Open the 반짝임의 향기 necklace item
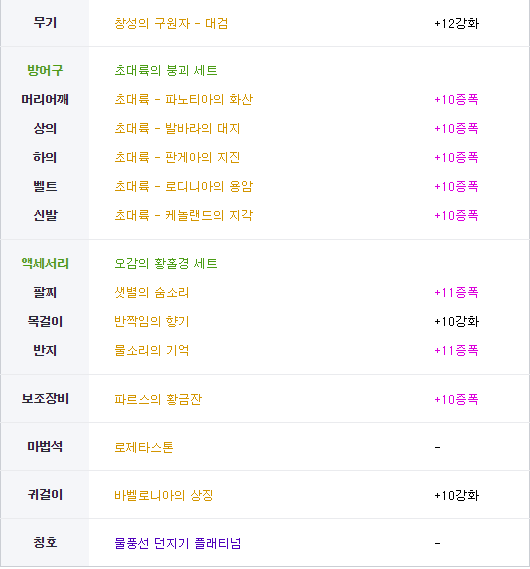Screen dimensions: 530x569 [x=152, y=322]
